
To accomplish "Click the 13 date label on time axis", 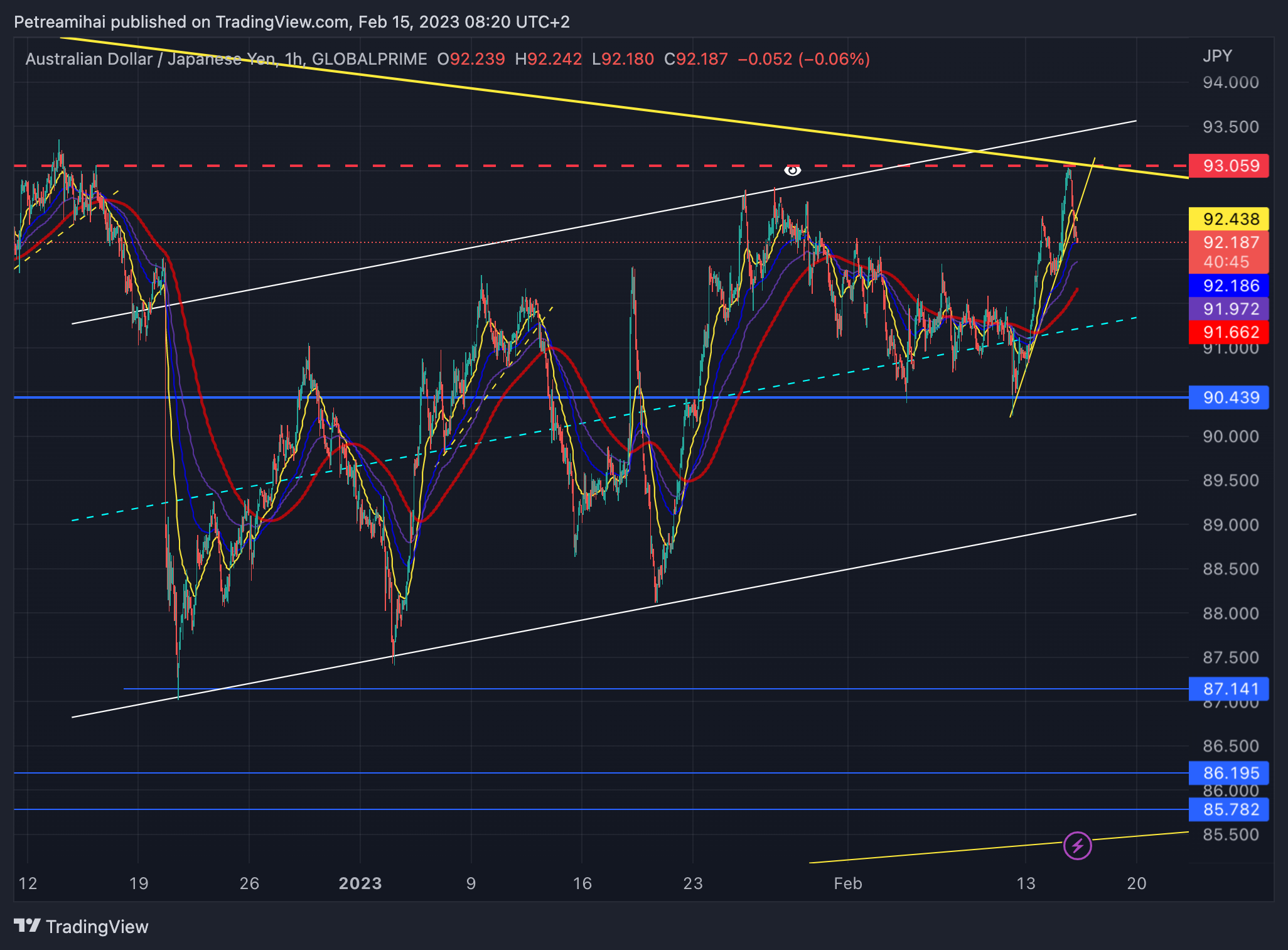I will pos(1026,883).
